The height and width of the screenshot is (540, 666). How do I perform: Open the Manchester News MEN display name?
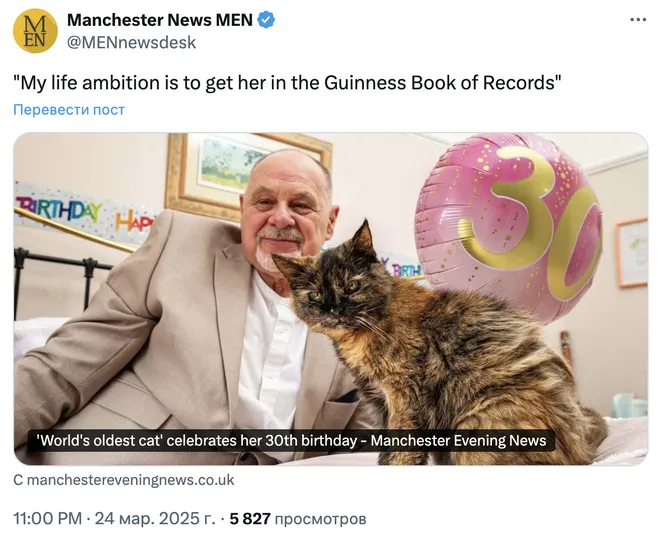pyautogui.click(x=160, y=20)
